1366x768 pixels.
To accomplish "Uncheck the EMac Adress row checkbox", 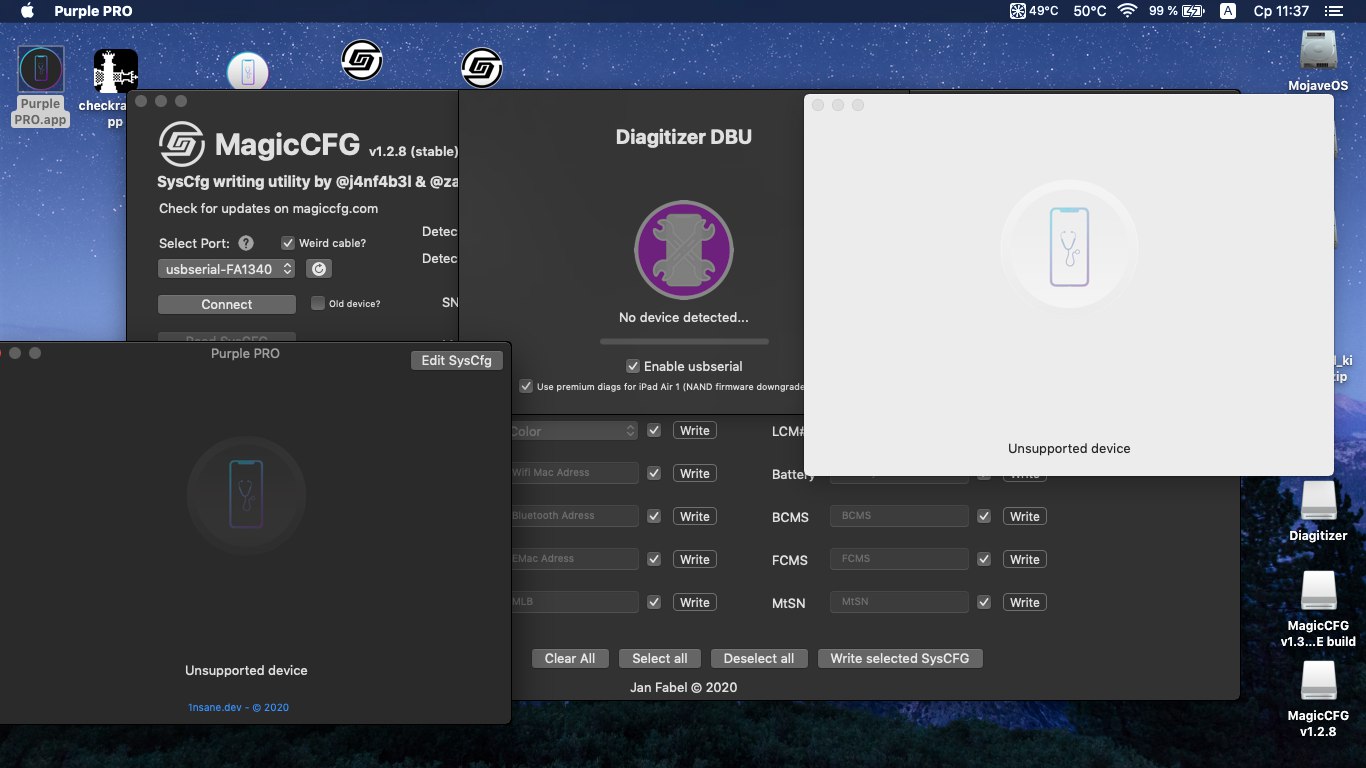I will [x=654, y=559].
